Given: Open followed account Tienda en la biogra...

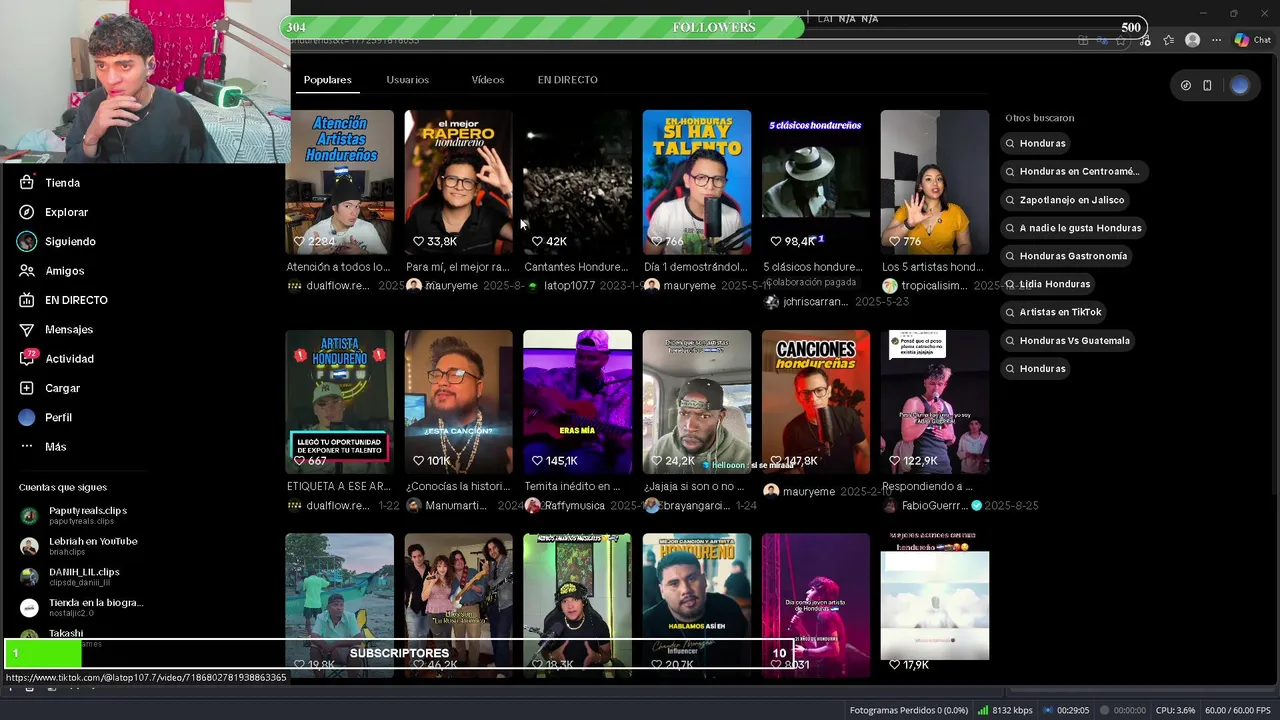Looking at the screenshot, I should coord(82,607).
